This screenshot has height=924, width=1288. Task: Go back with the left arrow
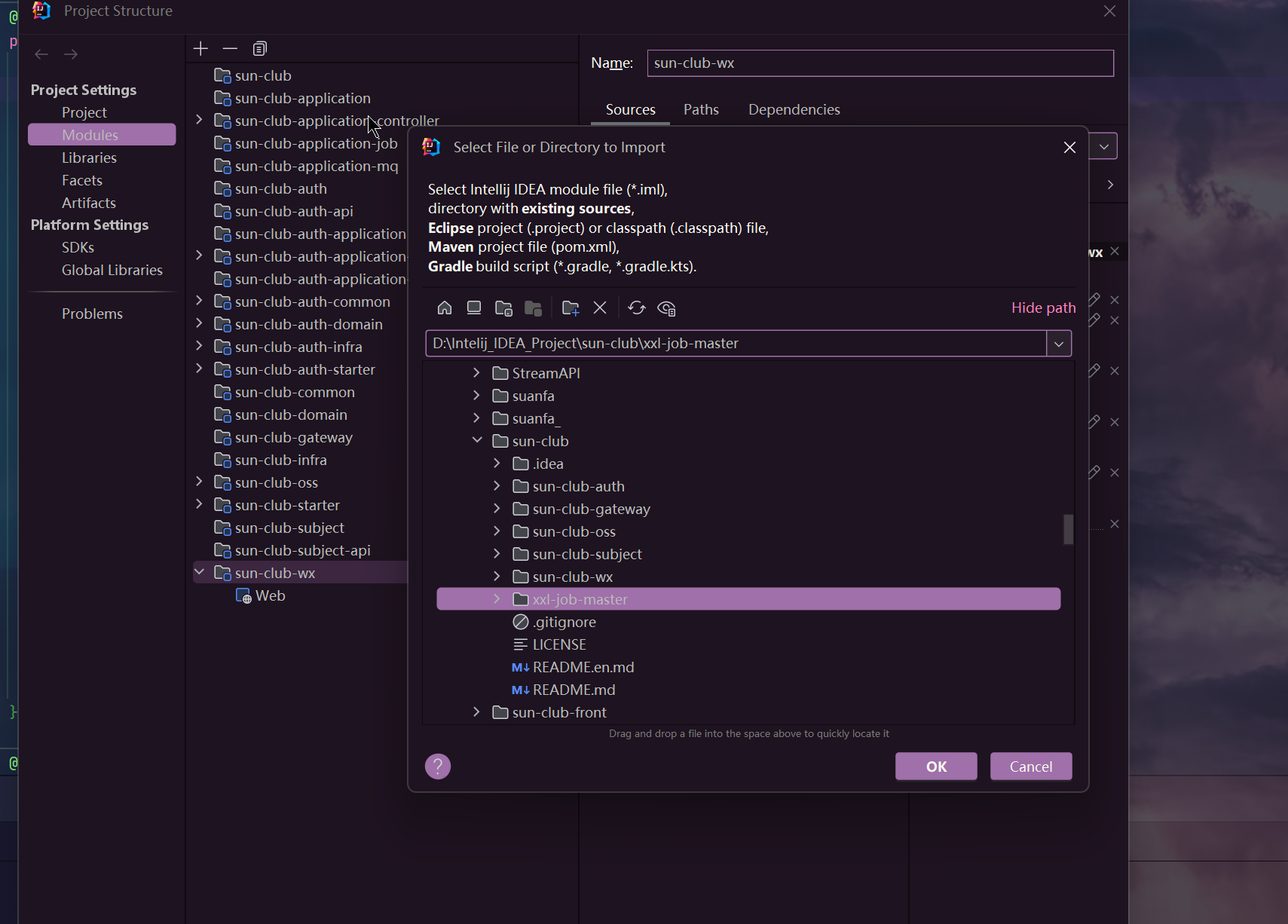pyautogui.click(x=41, y=54)
